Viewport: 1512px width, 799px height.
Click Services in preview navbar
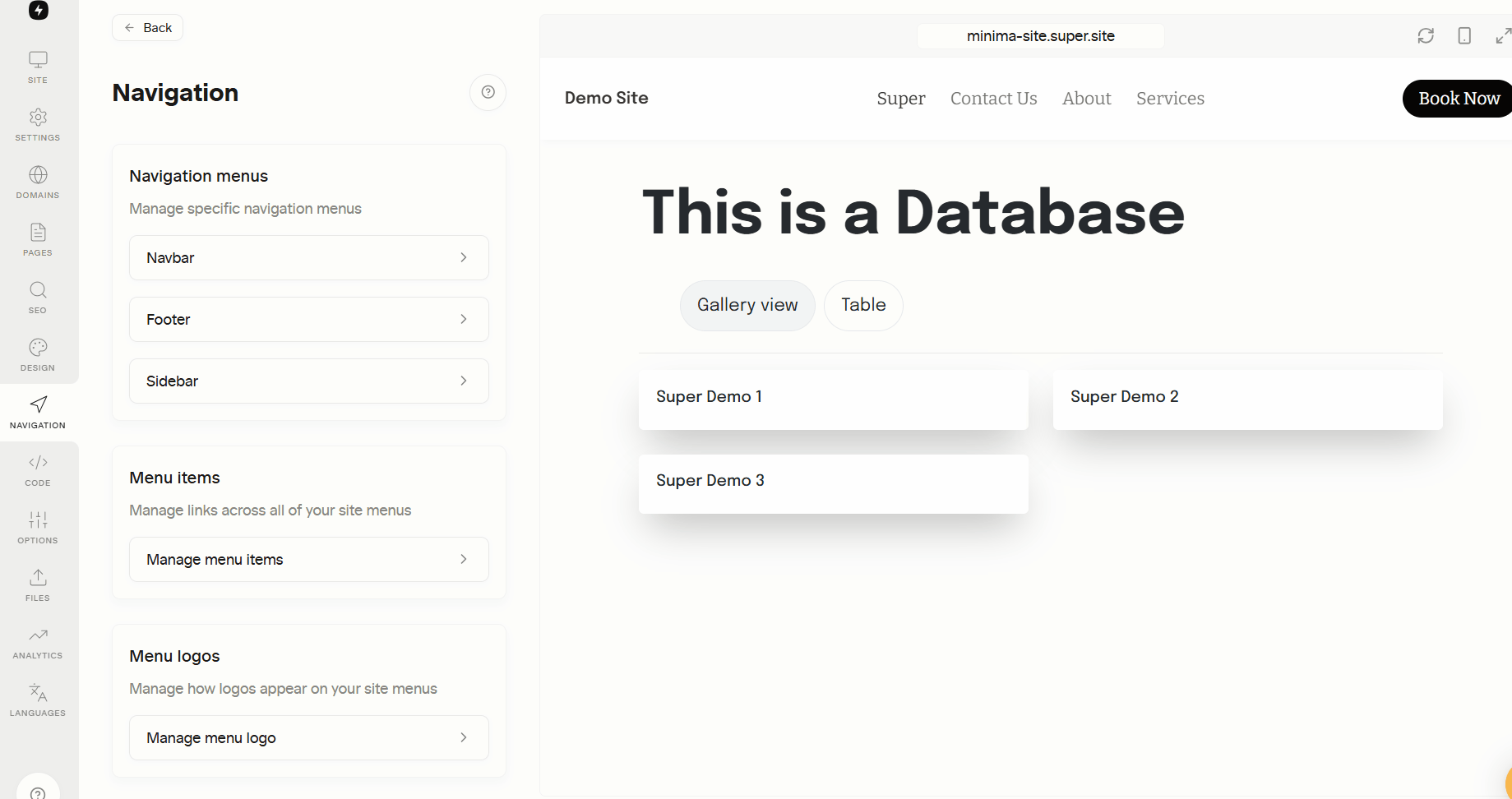(1170, 99)
